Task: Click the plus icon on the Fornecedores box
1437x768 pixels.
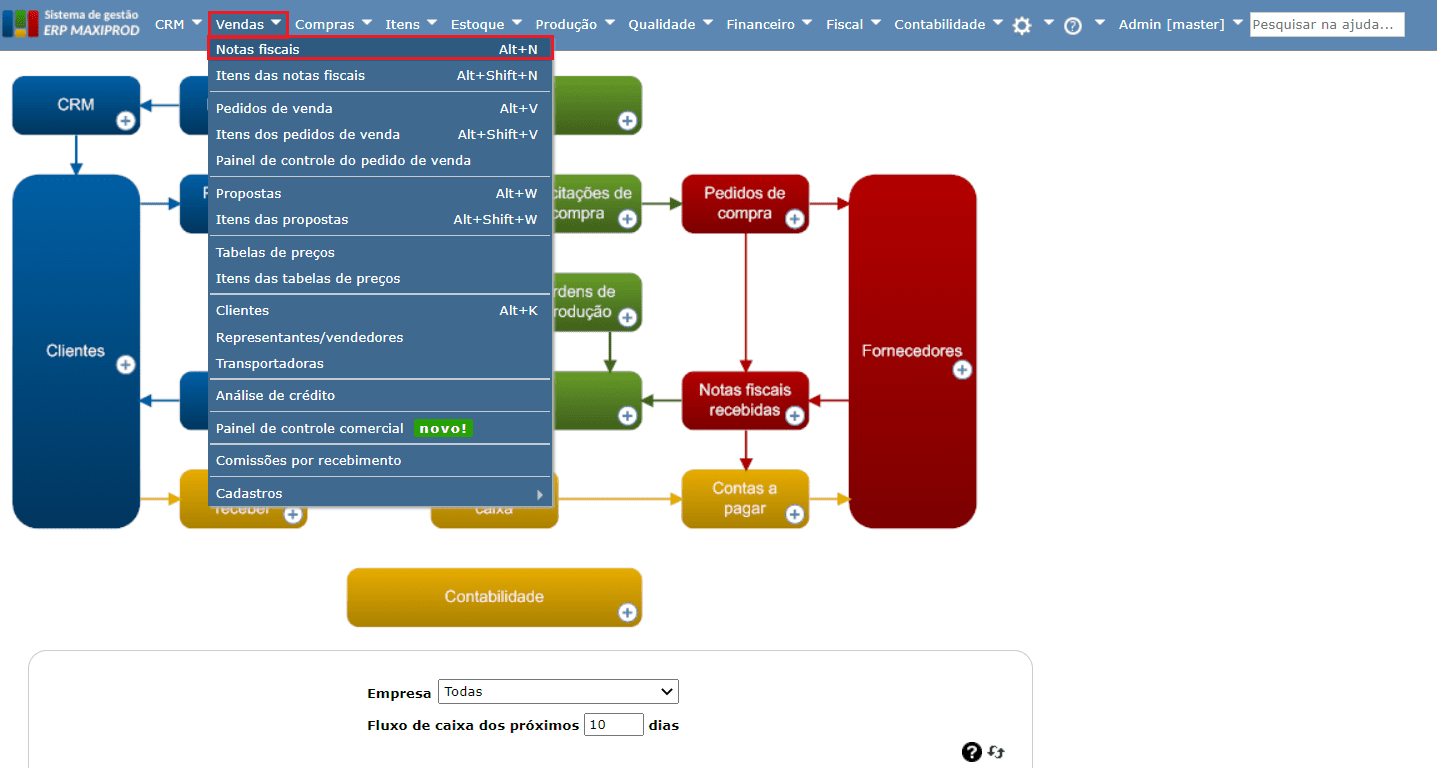Action: point(961,369)
